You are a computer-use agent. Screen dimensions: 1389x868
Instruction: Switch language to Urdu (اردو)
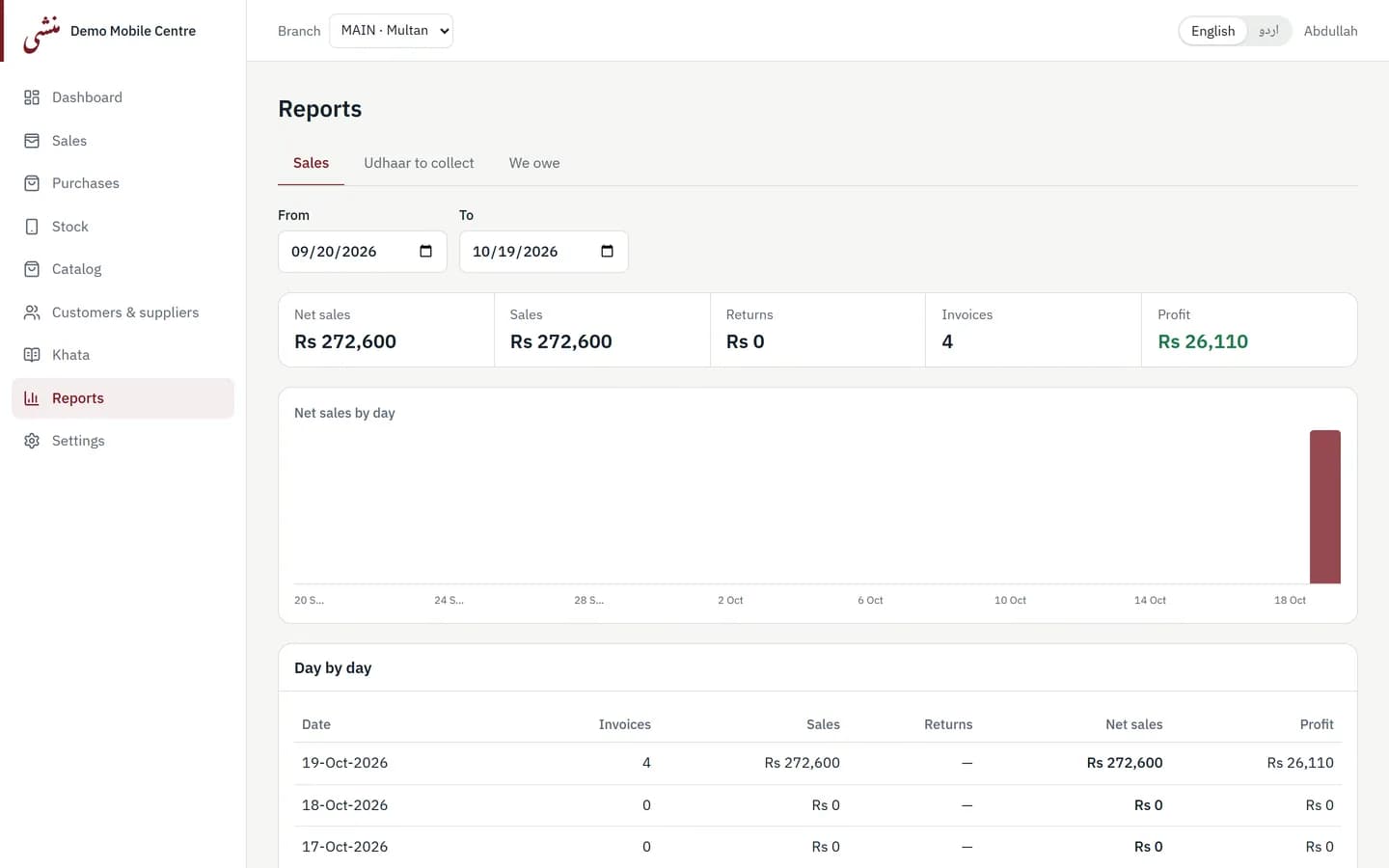1268,31
